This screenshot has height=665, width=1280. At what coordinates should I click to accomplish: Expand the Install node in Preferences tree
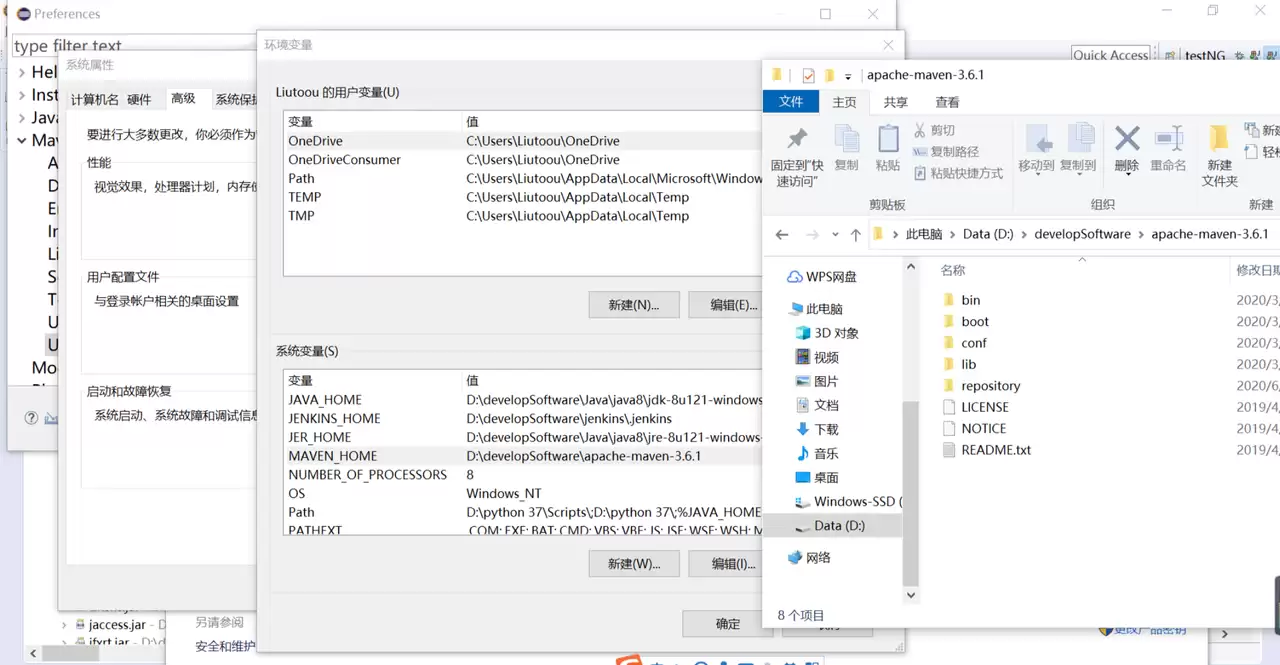tap(21, 95)
